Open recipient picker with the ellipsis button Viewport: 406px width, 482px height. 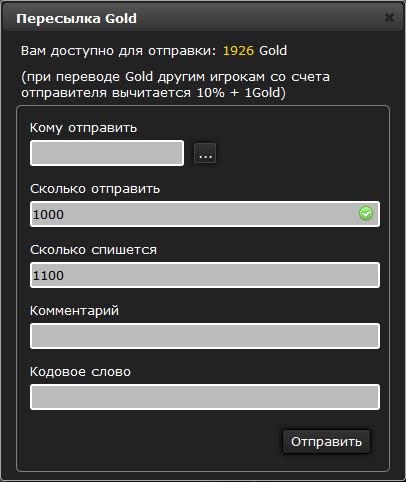click(x=205, y=153)
